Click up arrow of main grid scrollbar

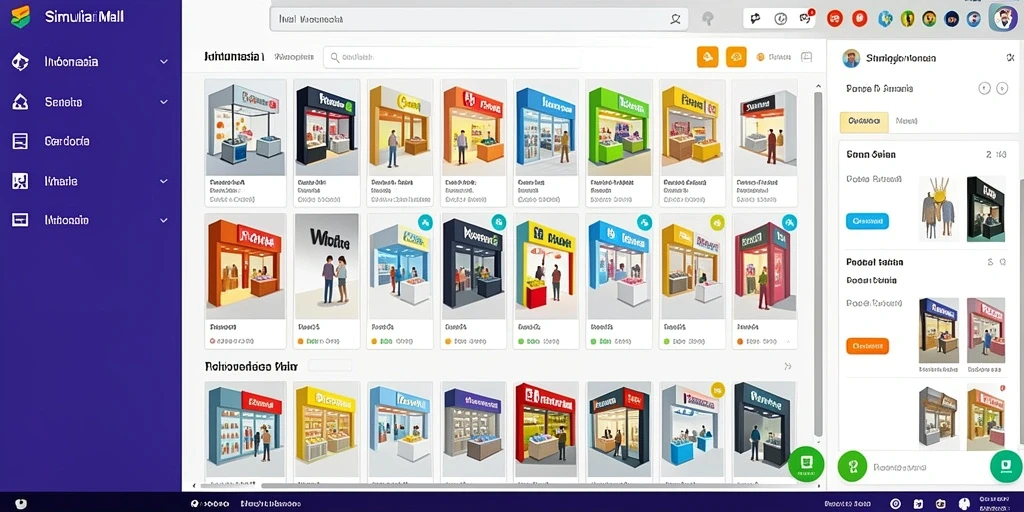pyautogui.click(x=817, y=86)
